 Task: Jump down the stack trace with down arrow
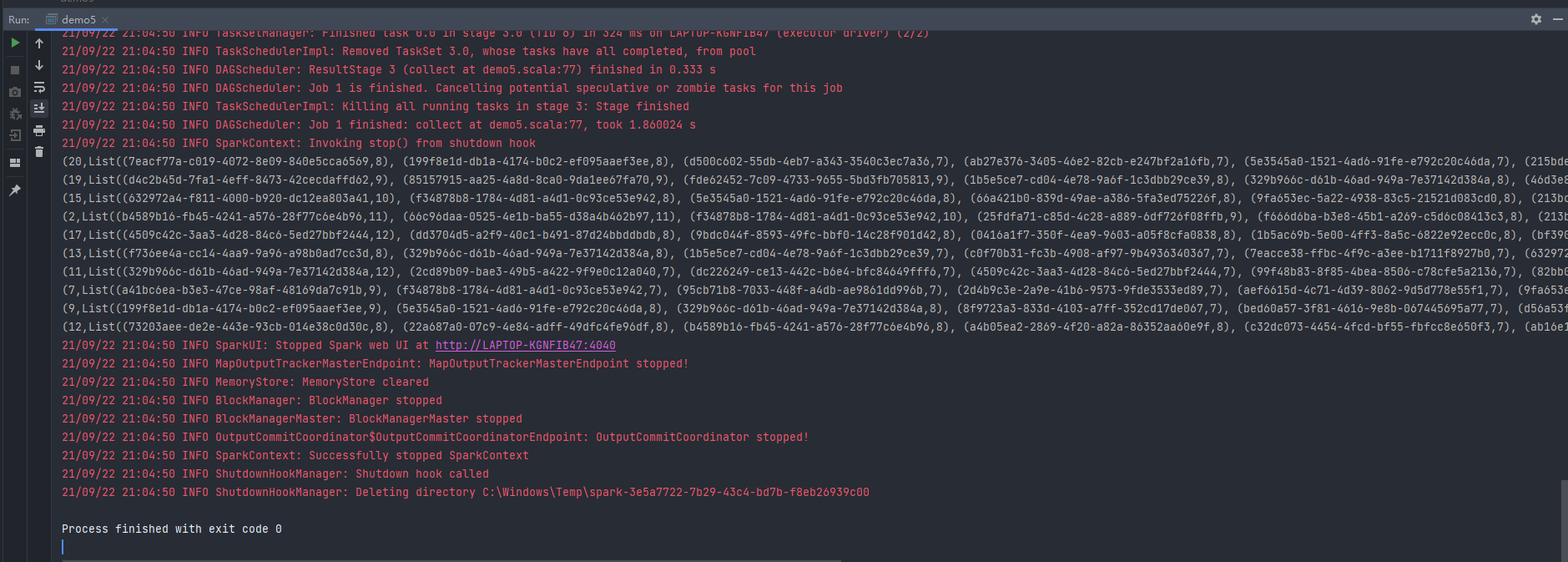(x=39, y=65)
